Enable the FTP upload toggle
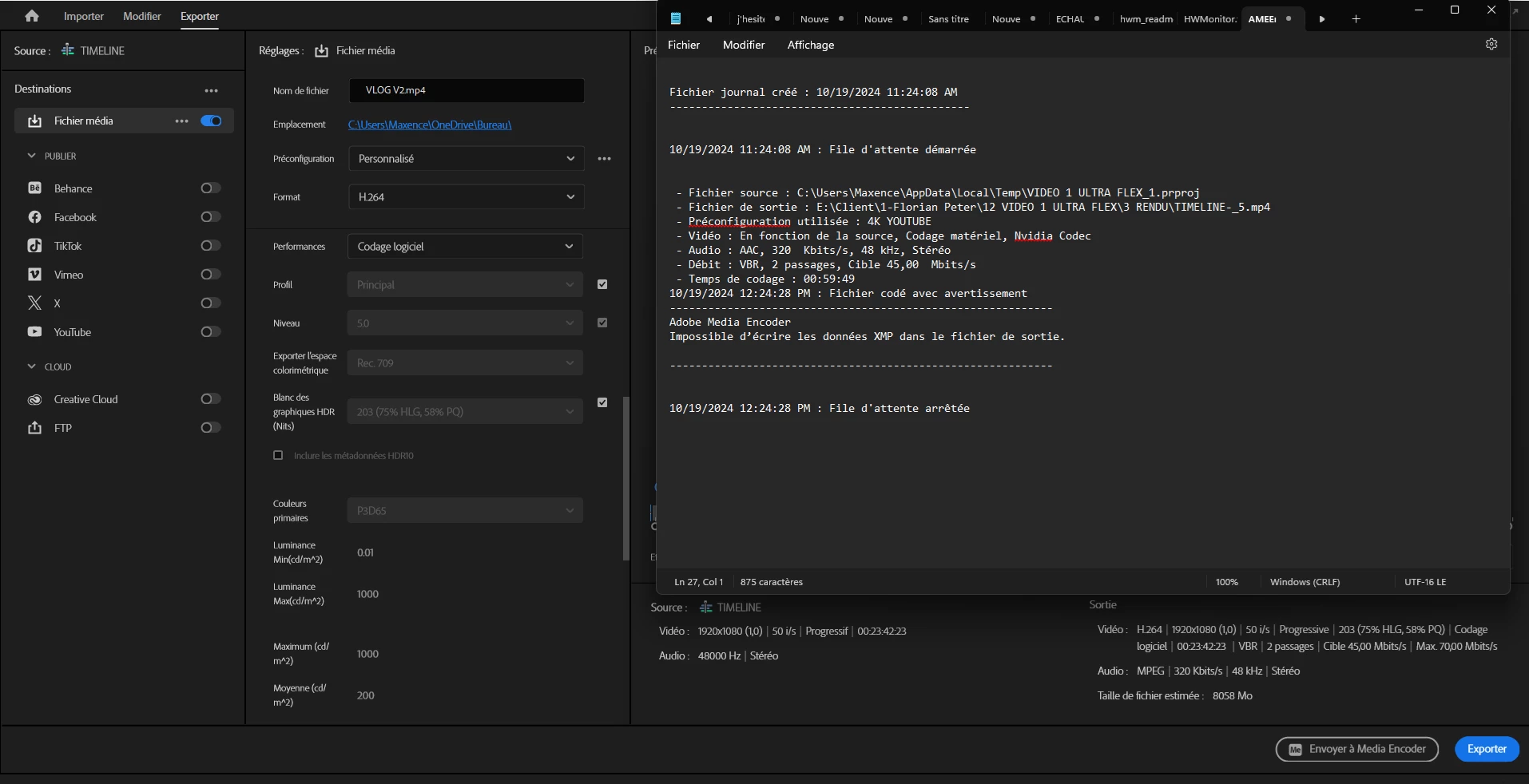The height and width of the screenshot is (784, 1529). [211, 428]
